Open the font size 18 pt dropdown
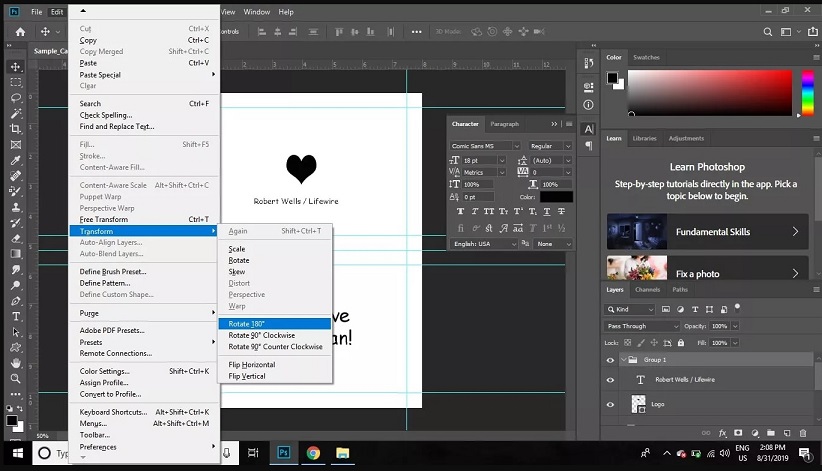Image resolution: width=822 pixels, height=471 pixels. 502,160
